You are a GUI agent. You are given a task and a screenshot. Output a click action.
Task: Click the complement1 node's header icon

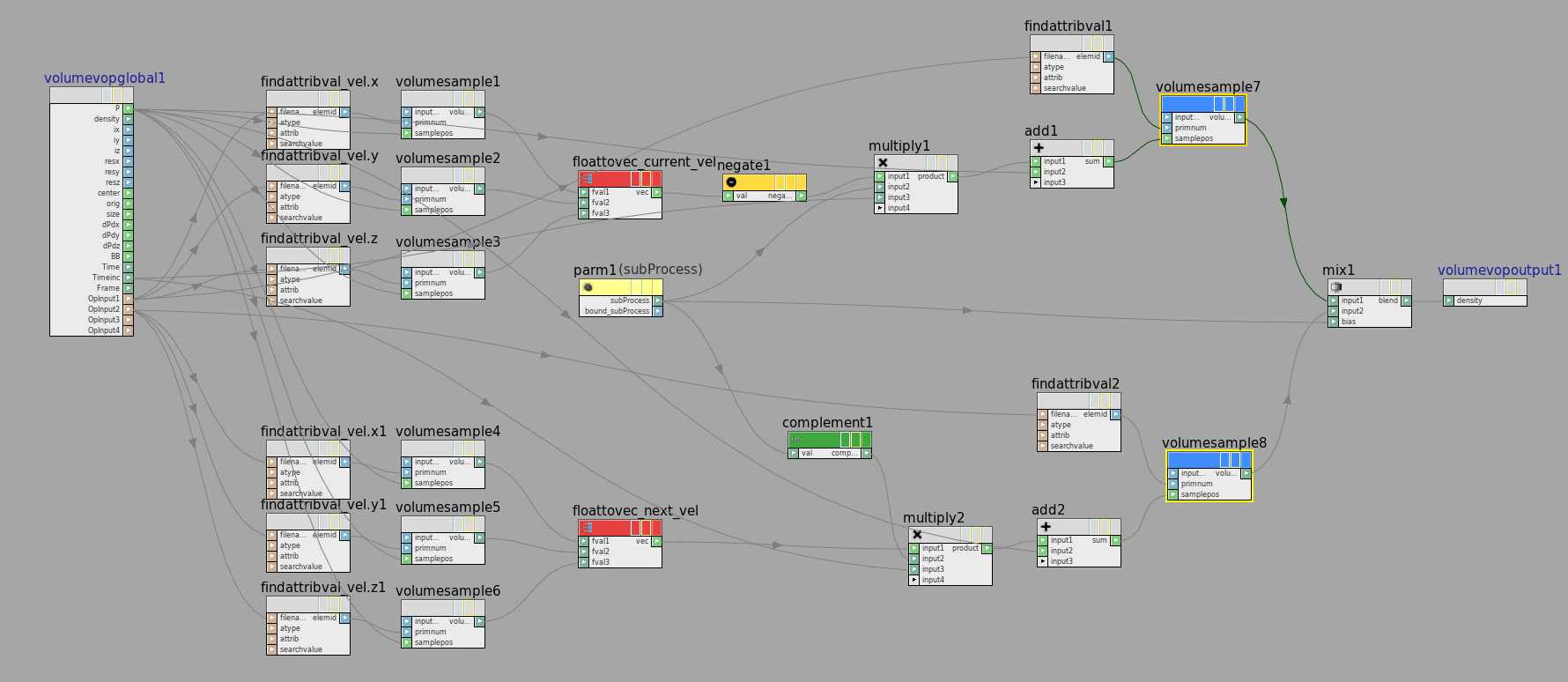[796, 440]
